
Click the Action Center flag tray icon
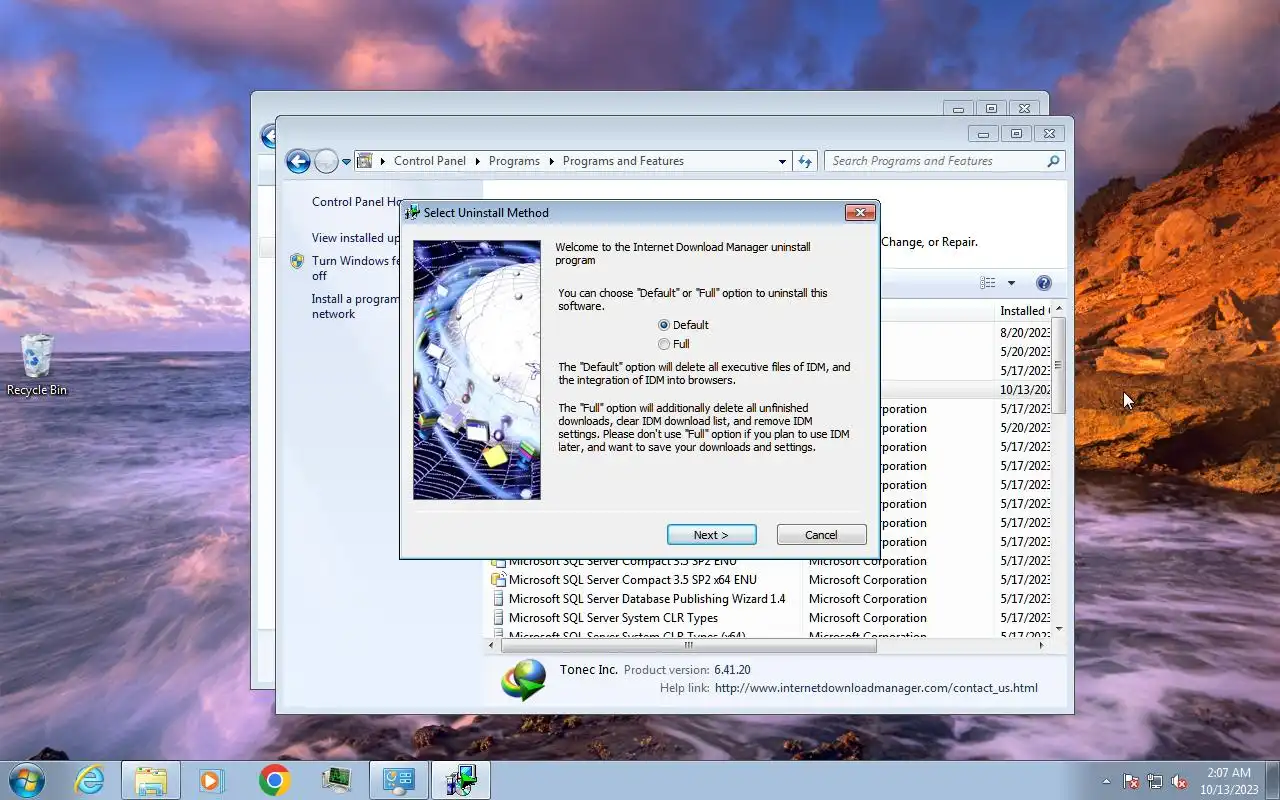coord(1131,781)
